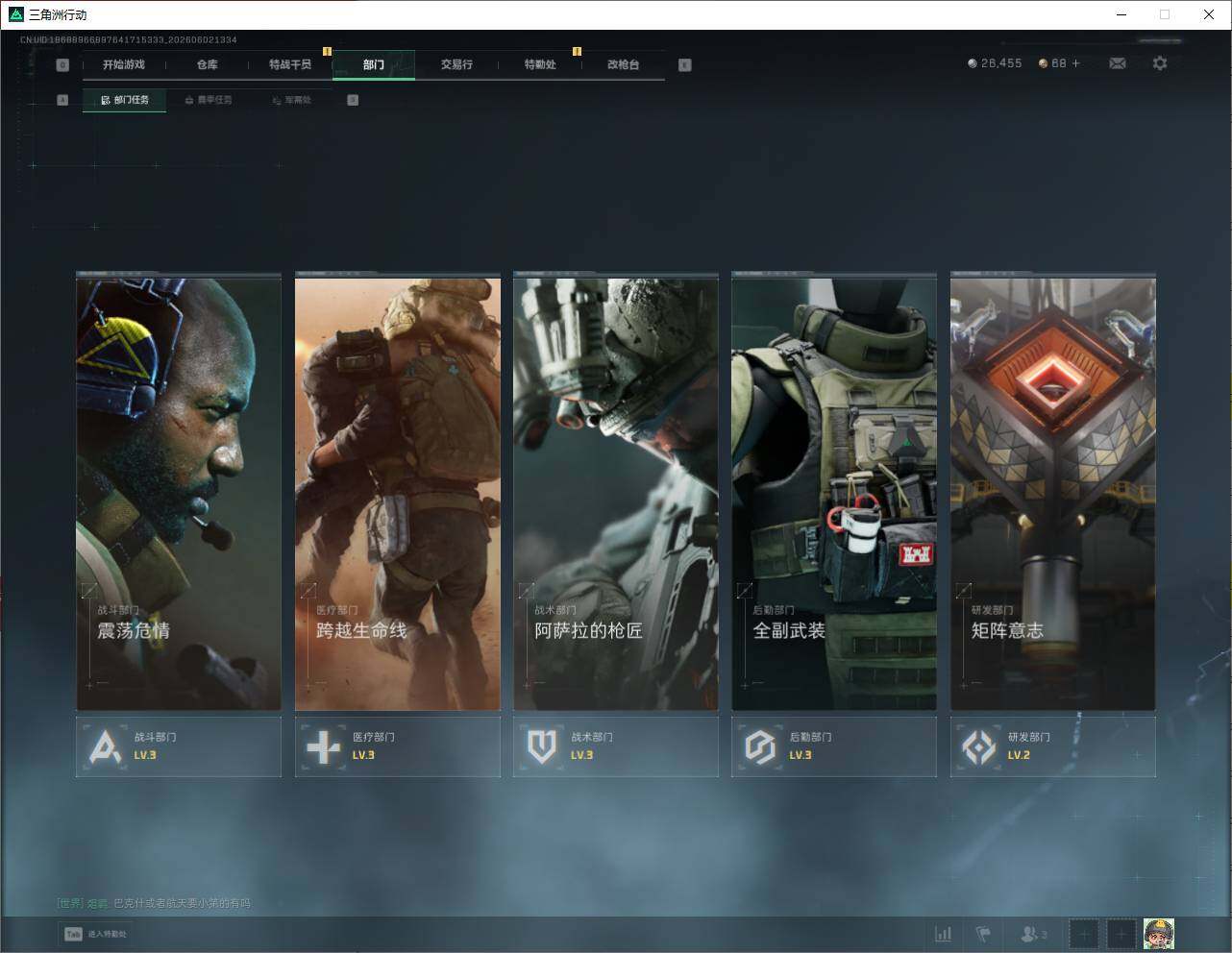Click the gold coin icon beside 68
The height and width of the screenshot is (953, 1232).
[x=1044, y=63]
